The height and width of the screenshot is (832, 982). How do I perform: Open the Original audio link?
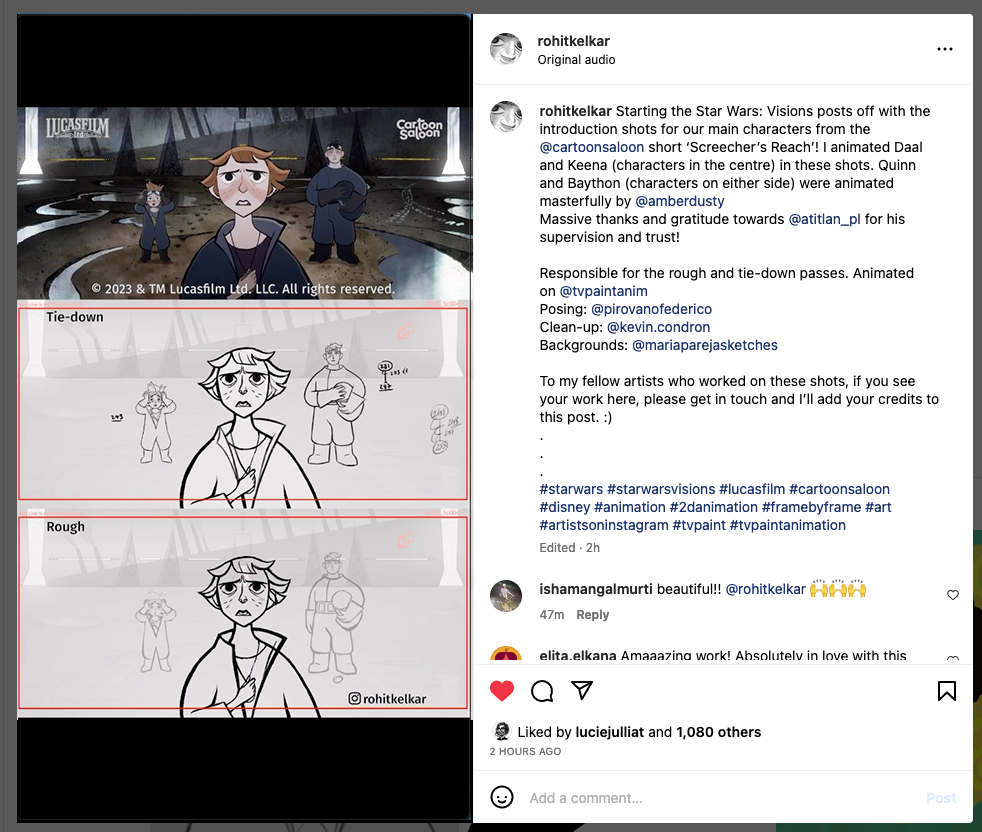click(x=576, y=60)
